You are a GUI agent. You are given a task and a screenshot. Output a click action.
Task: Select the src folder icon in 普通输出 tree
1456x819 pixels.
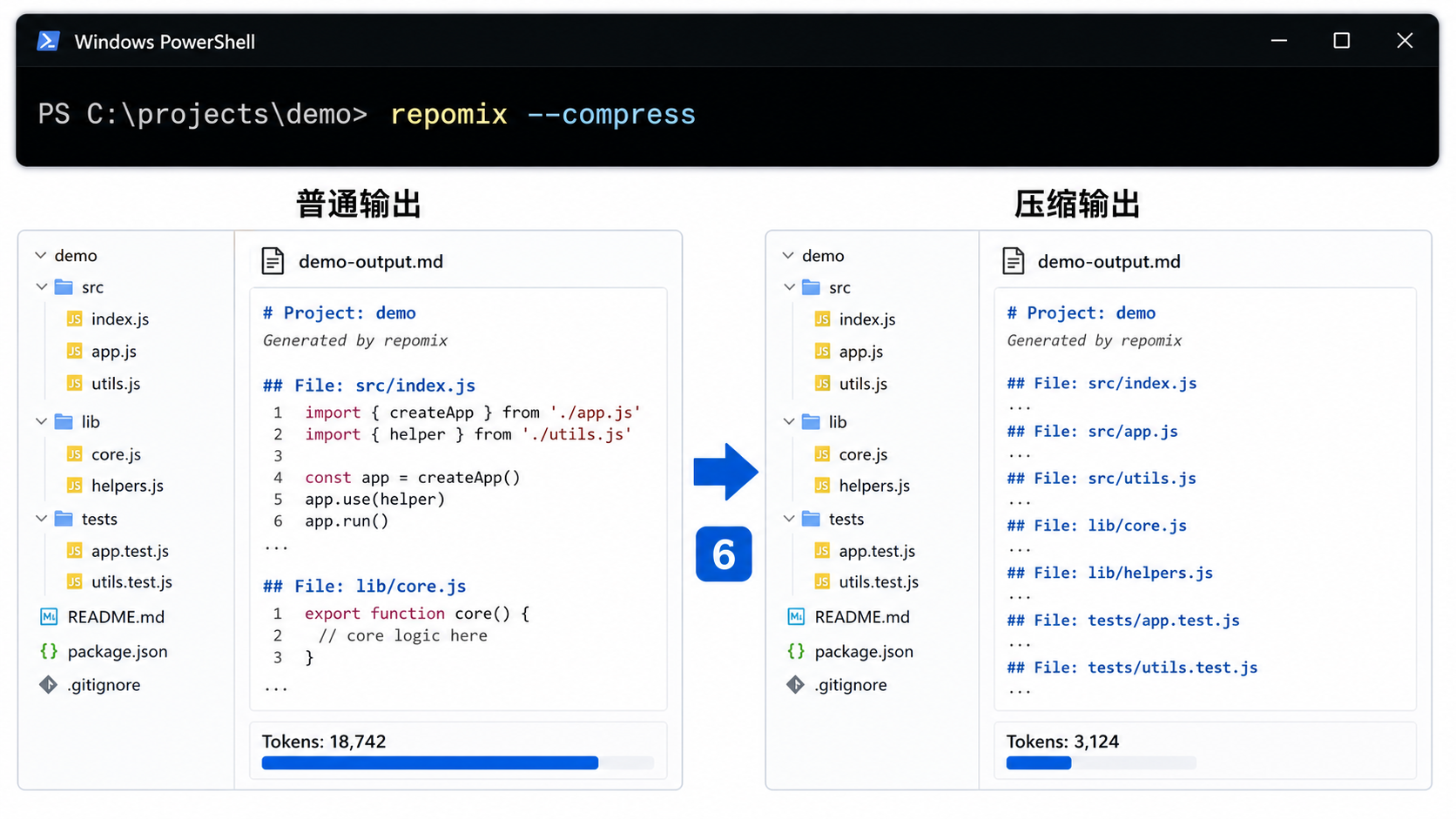[64, 287]
